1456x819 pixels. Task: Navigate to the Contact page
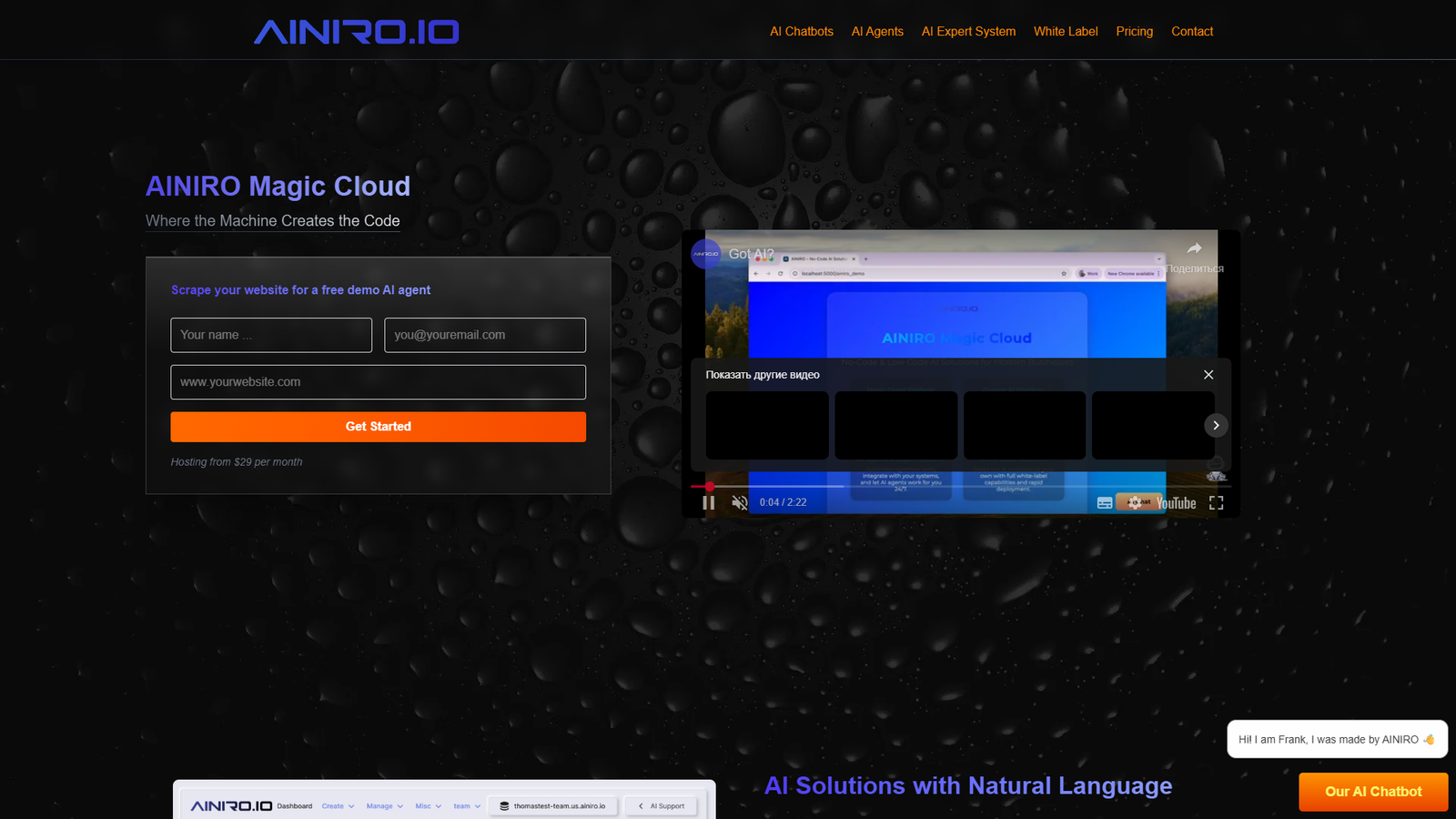pos(1192,31)
